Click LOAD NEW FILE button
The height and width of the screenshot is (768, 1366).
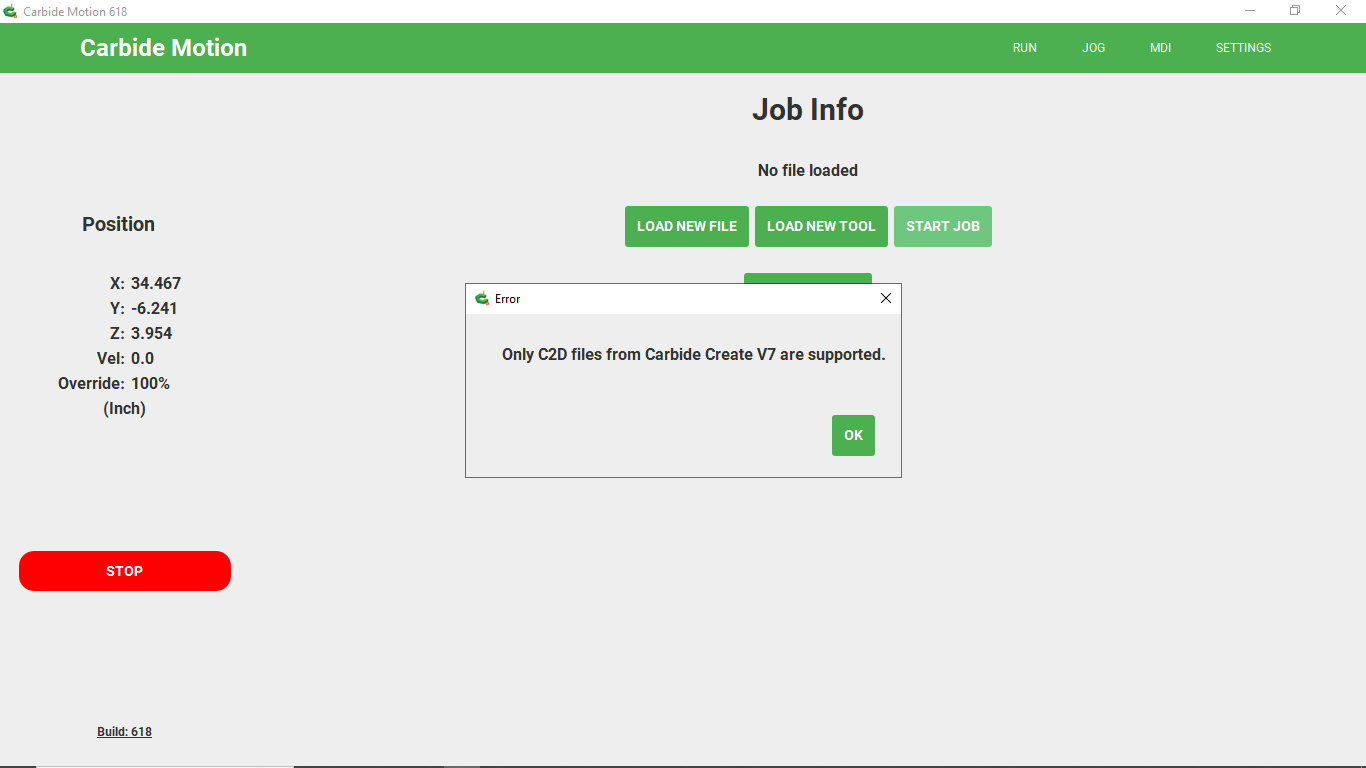[x=687, y=226]
